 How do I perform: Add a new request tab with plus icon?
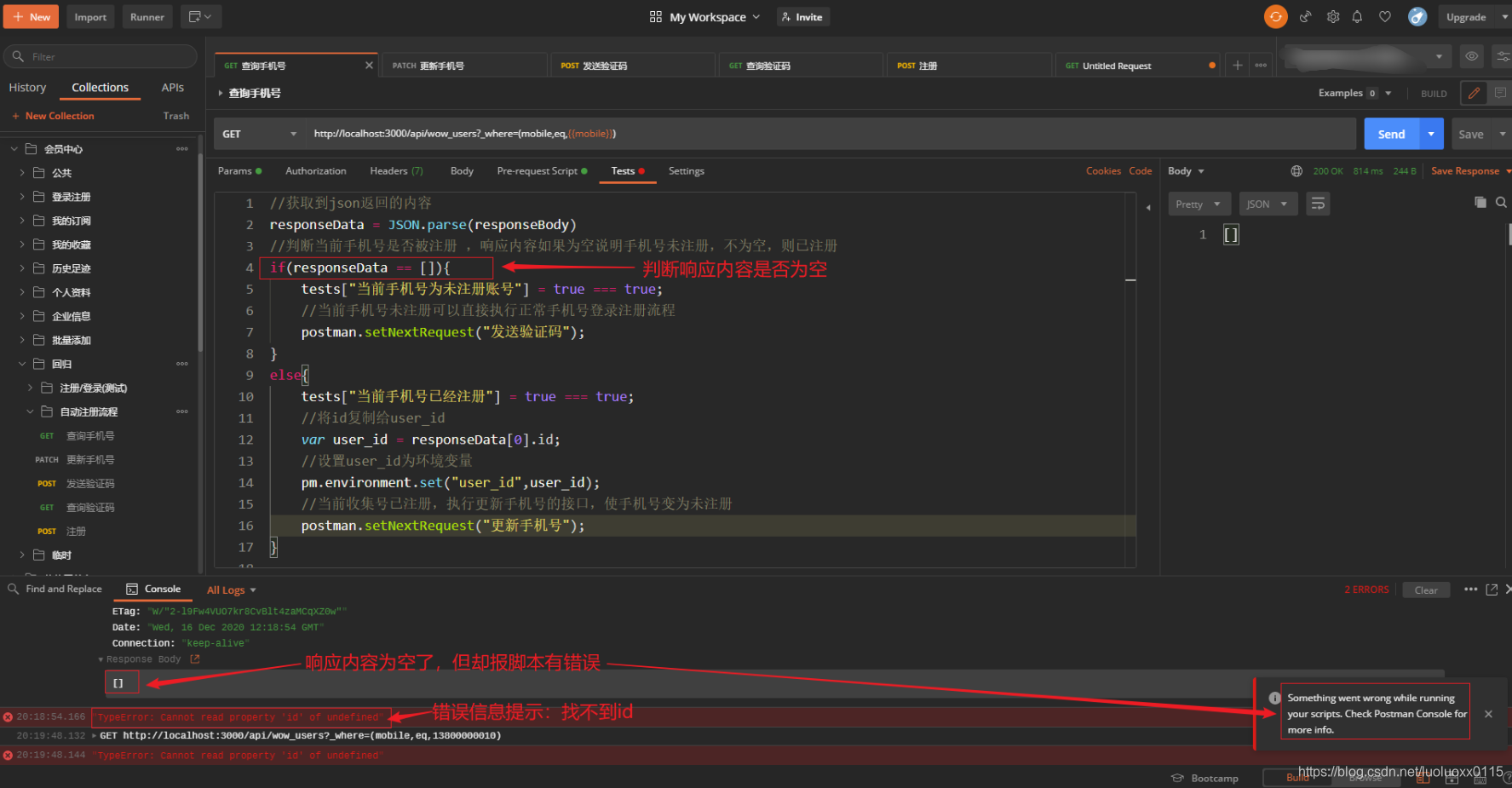(1238, 66)
